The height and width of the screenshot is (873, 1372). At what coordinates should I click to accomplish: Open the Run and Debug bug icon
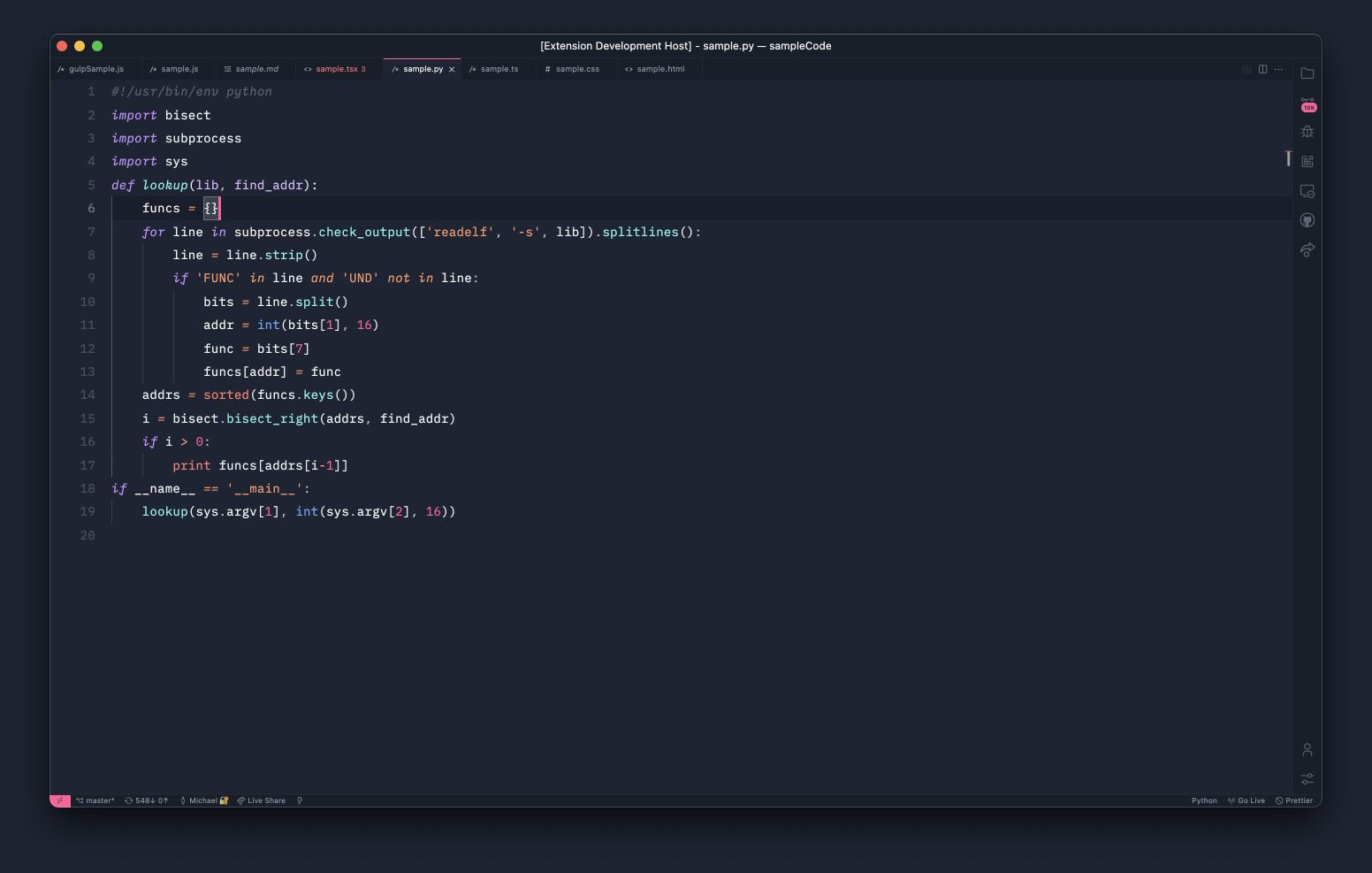click(1307, 132)
